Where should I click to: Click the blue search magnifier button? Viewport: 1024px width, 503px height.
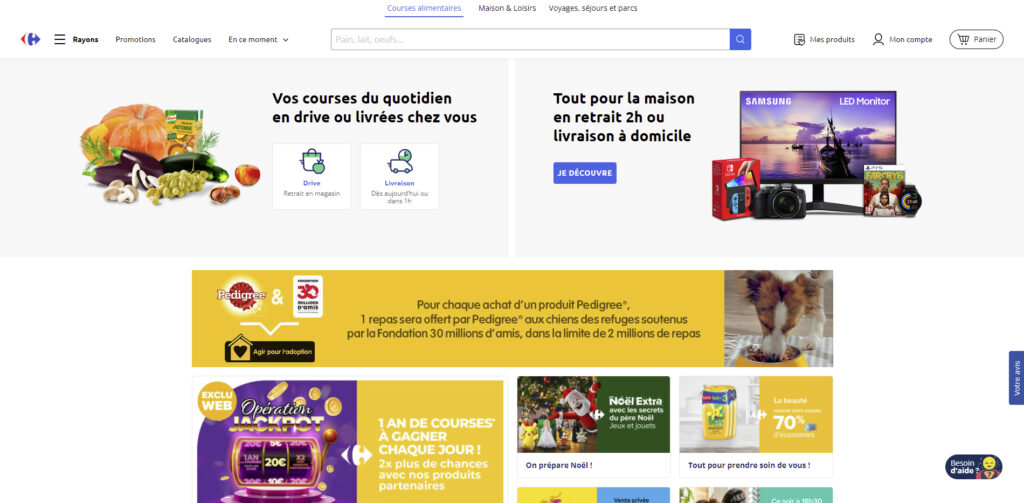740,39
